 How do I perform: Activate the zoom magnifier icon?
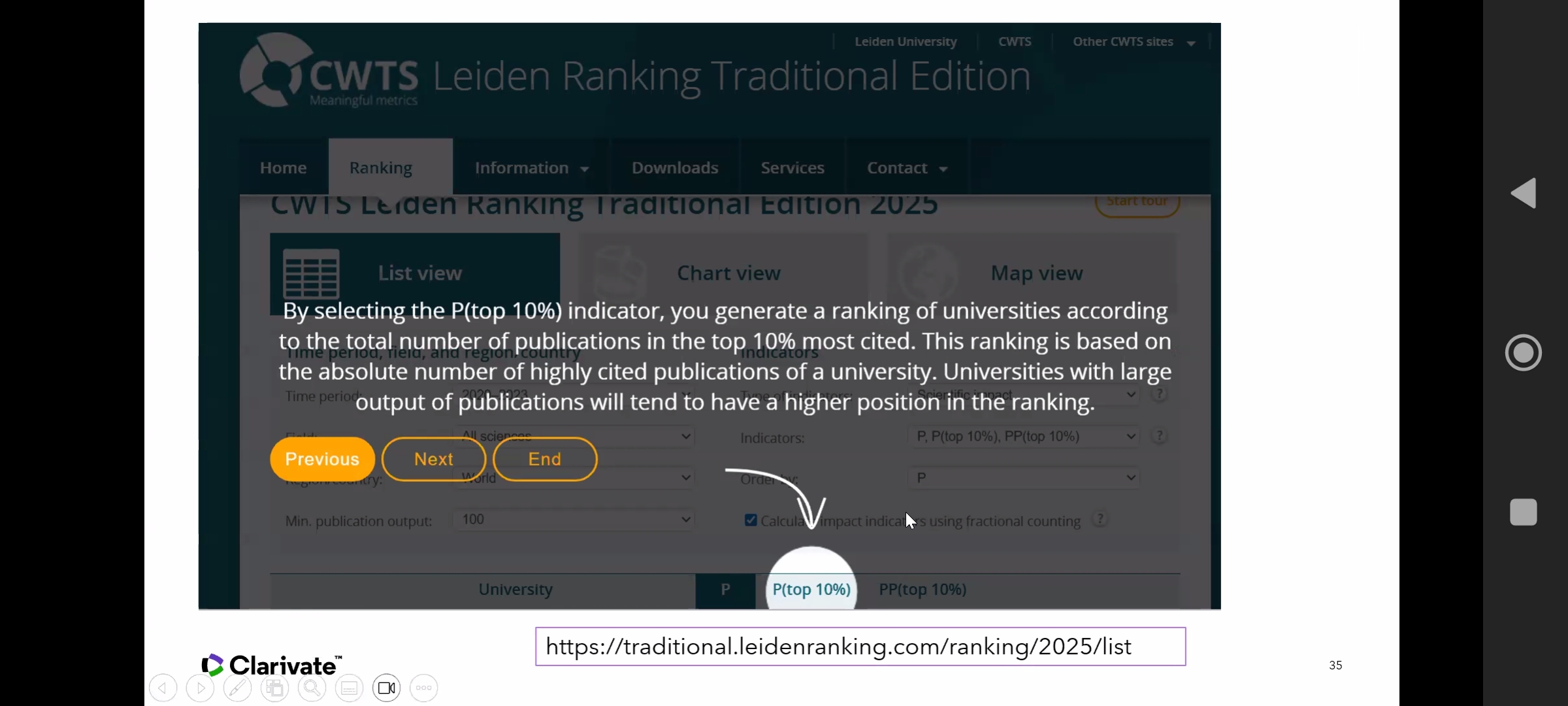coord(312,688)
